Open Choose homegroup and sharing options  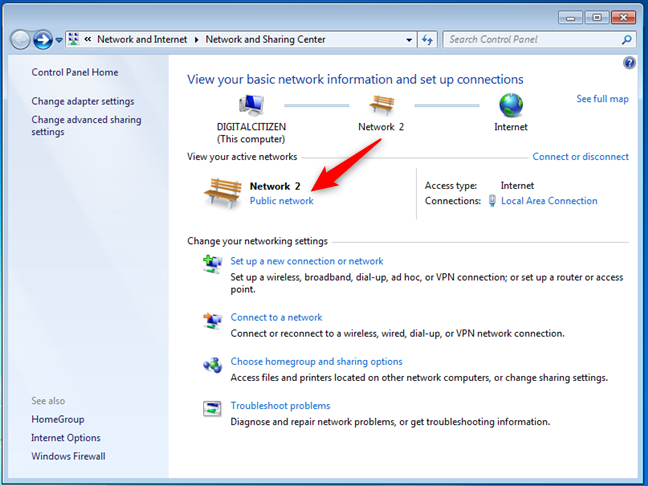tap(316, 362)
